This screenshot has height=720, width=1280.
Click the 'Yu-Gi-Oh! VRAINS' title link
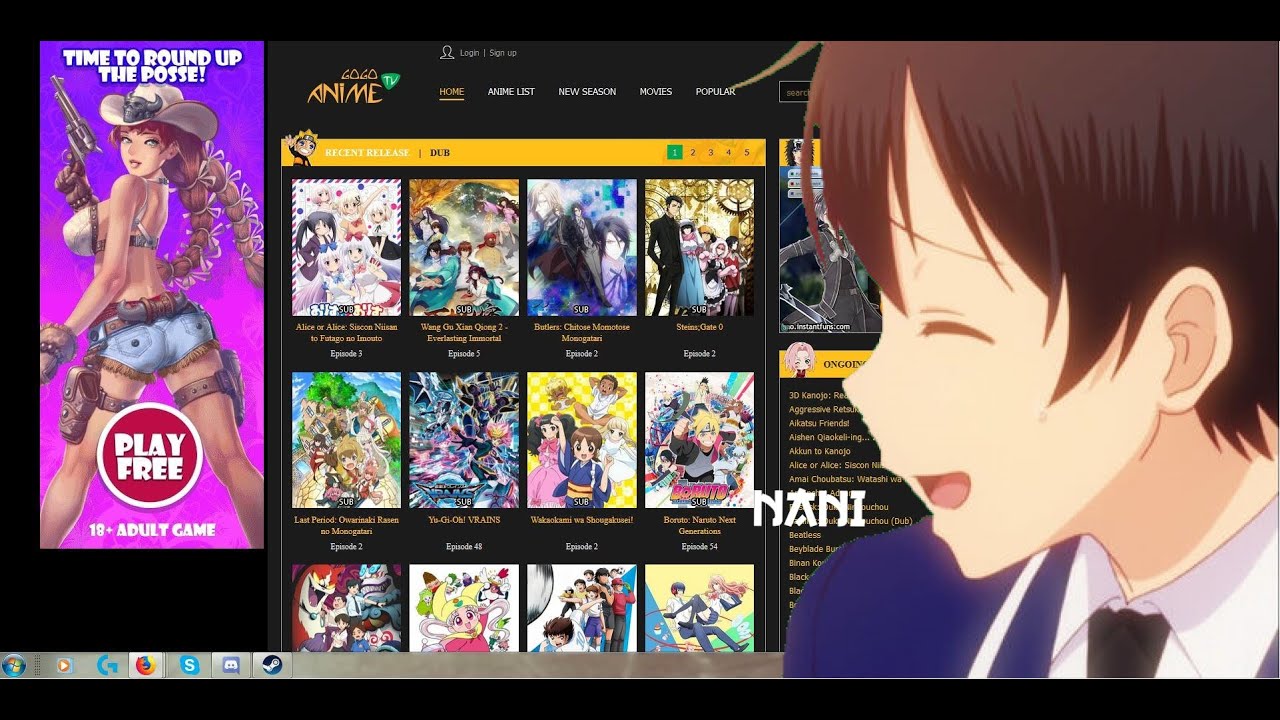pyautogui.click(x=464, y=520)
